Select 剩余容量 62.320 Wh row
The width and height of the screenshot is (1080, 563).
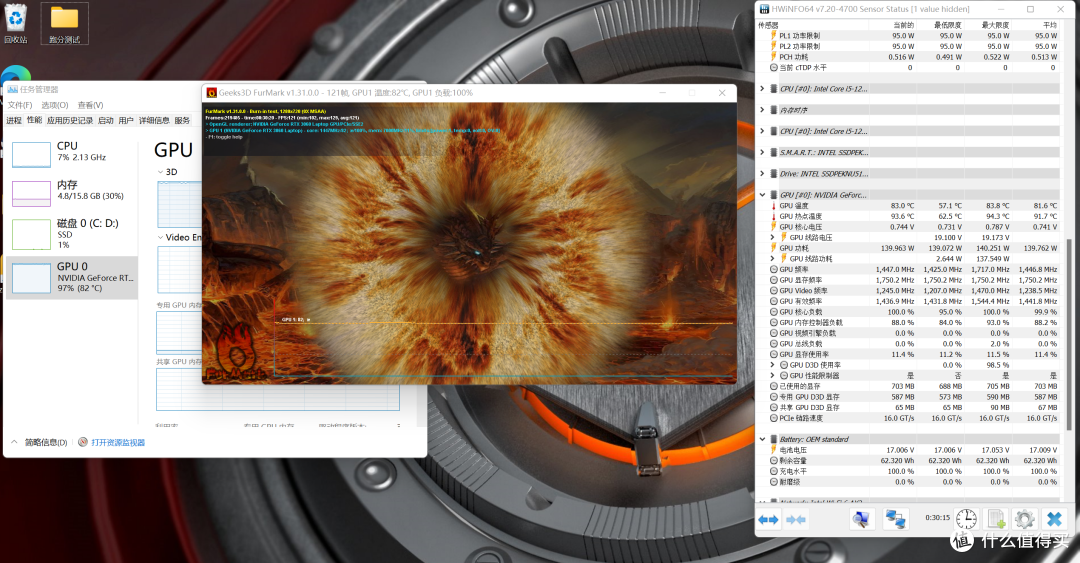[x=908, y=460]
